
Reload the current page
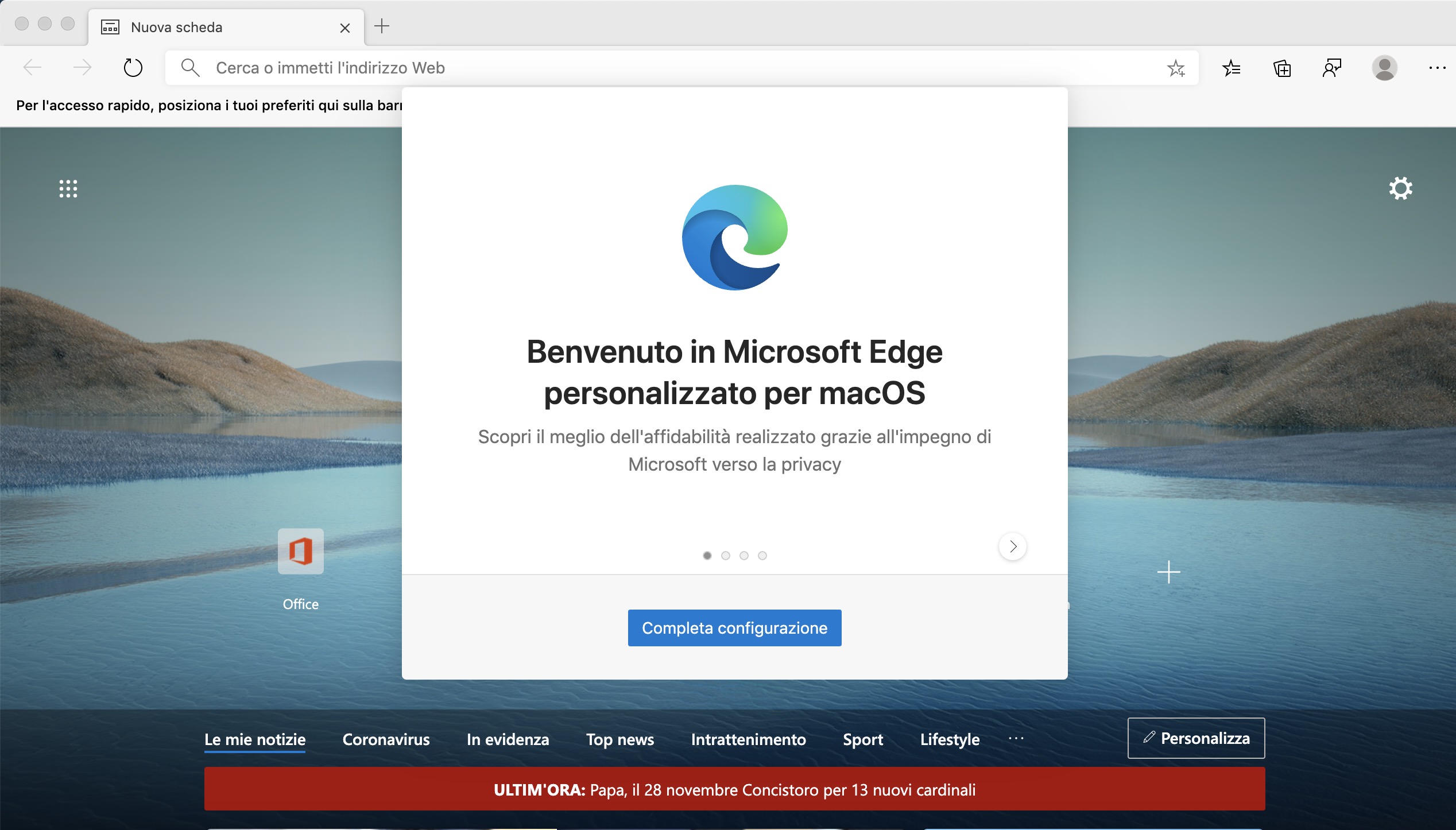(x=133, y=67)
